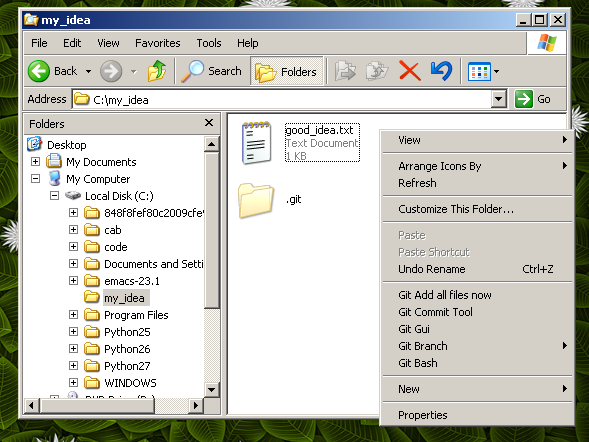Open the File menu
This screenshot has width=589, height=442.
[39, 43]
